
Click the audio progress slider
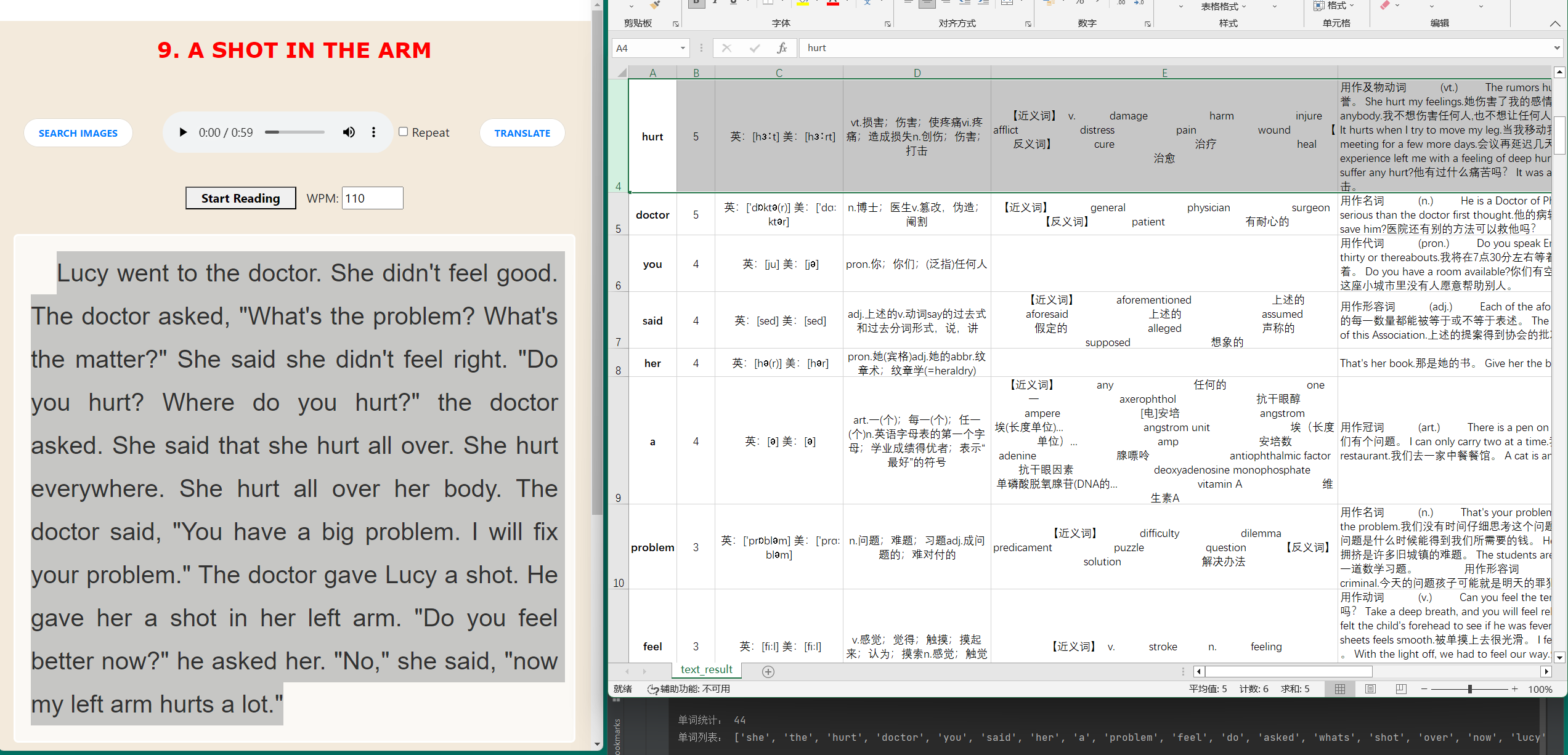point(295,132)
